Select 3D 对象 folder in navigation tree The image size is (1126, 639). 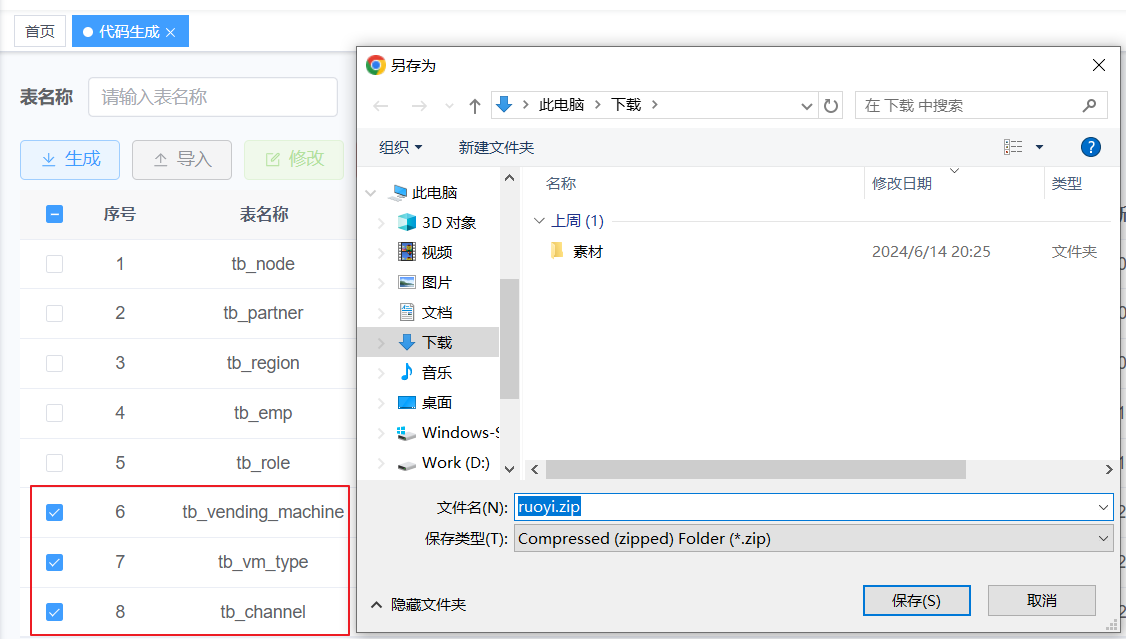pos(448,222)
